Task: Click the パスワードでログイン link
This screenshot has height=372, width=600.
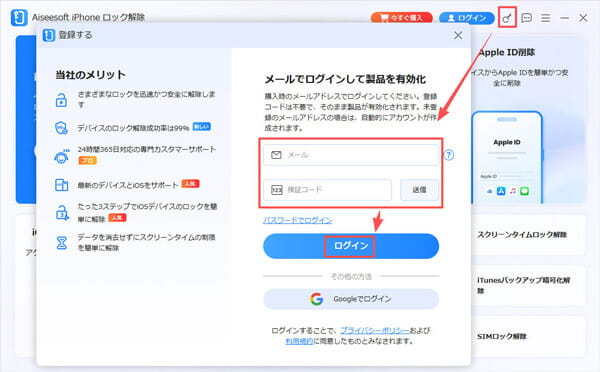Action: pos(297,220)
